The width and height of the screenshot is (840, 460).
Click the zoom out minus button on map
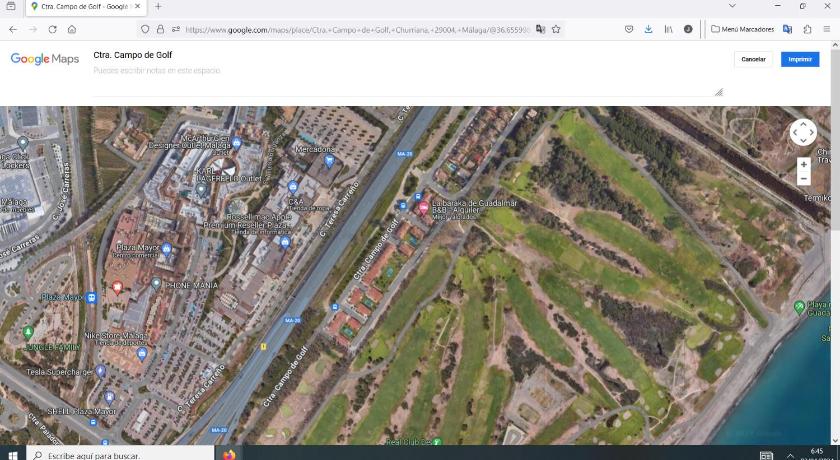pyautogui.click(x=803, y=179)
